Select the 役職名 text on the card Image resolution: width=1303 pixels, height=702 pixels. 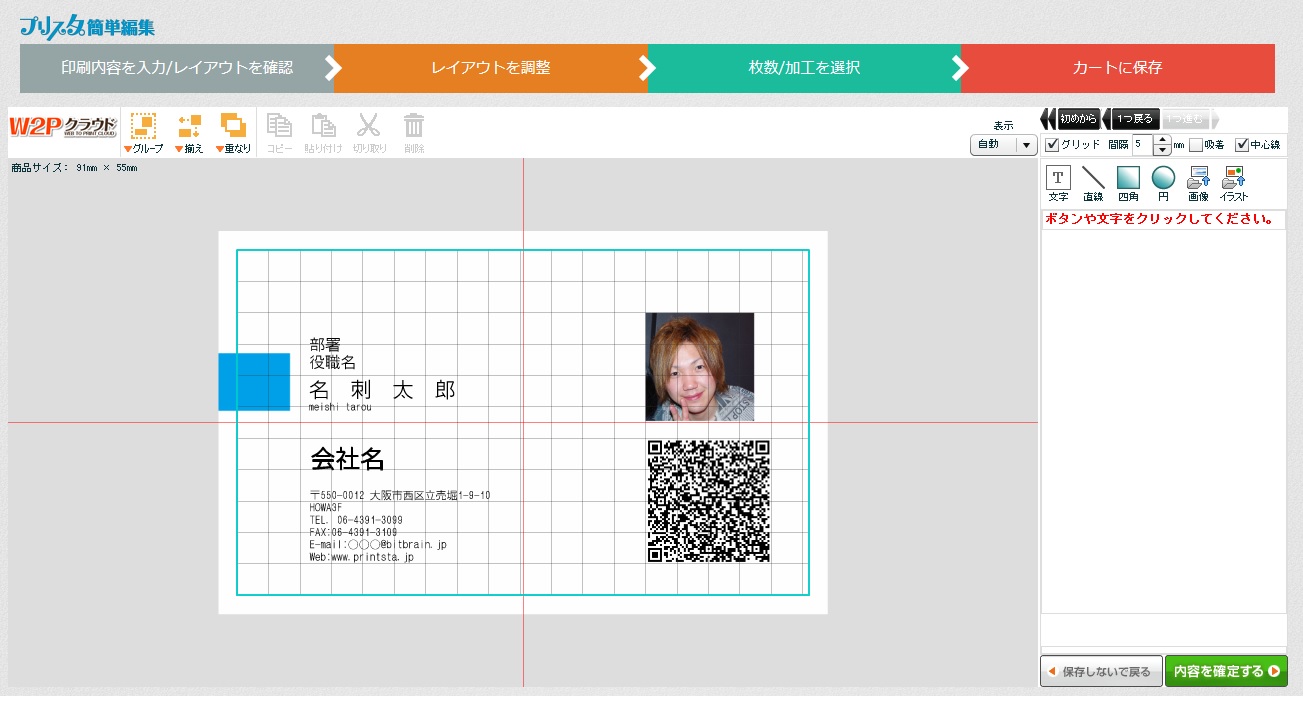pos(333,362)
